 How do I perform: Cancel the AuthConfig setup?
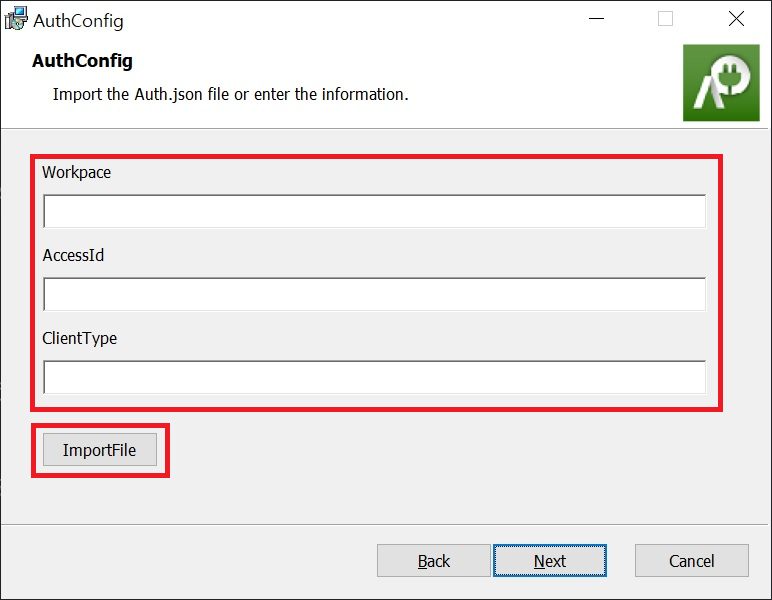point(691,561)
